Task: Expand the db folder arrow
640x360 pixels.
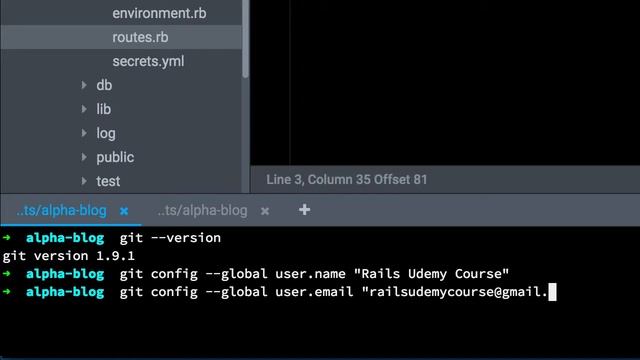Action: [84, 85]
